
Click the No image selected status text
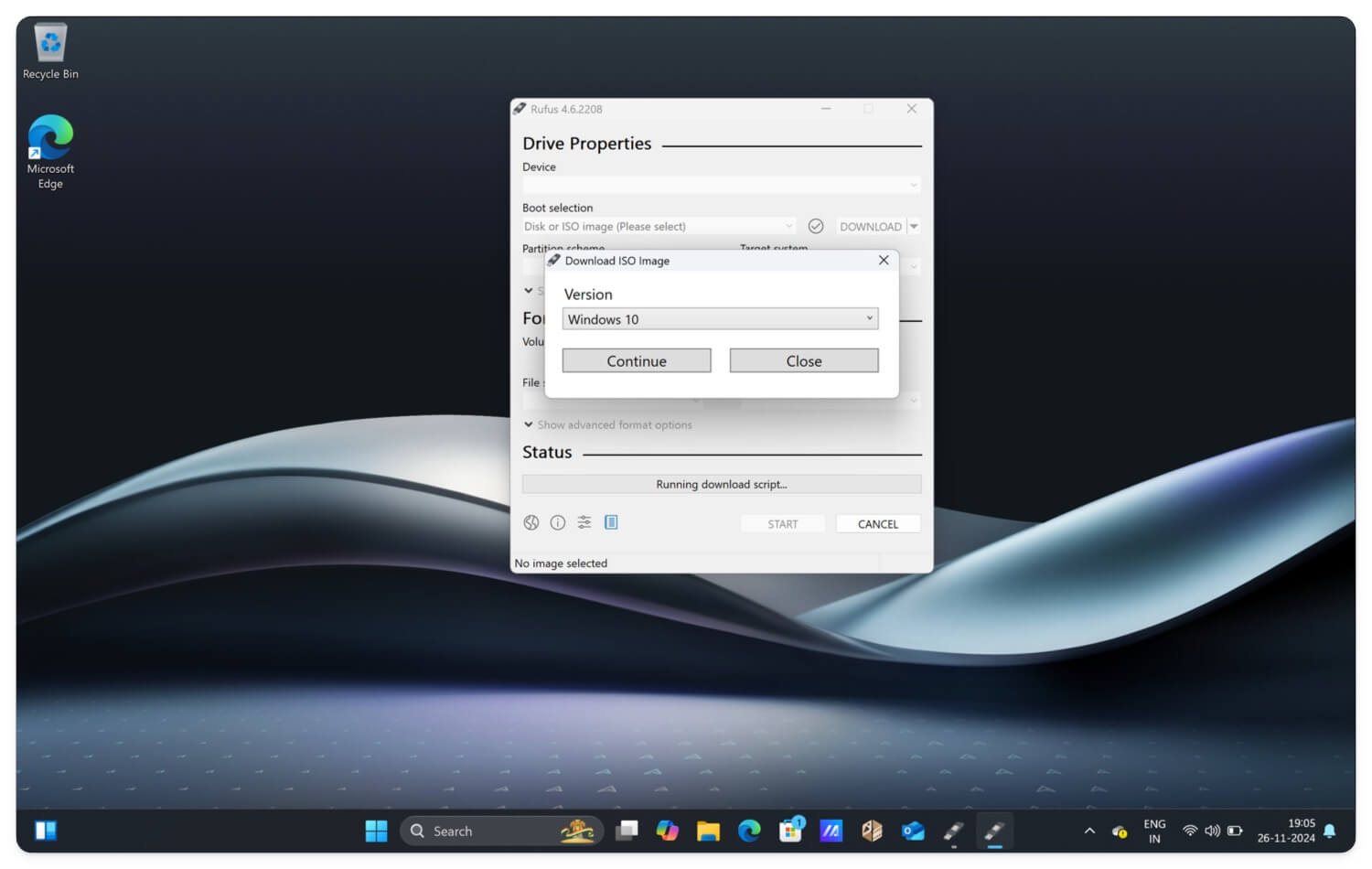(561, 563)
